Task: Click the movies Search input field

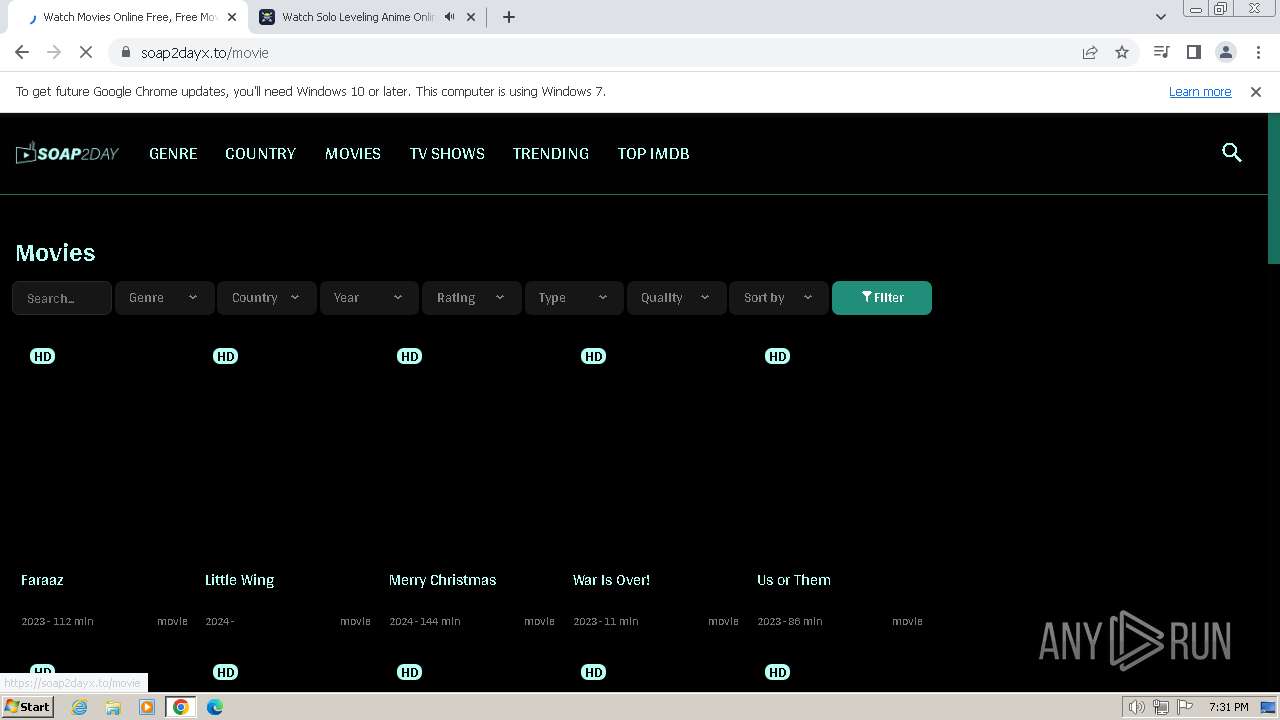Action: (62, 298)
